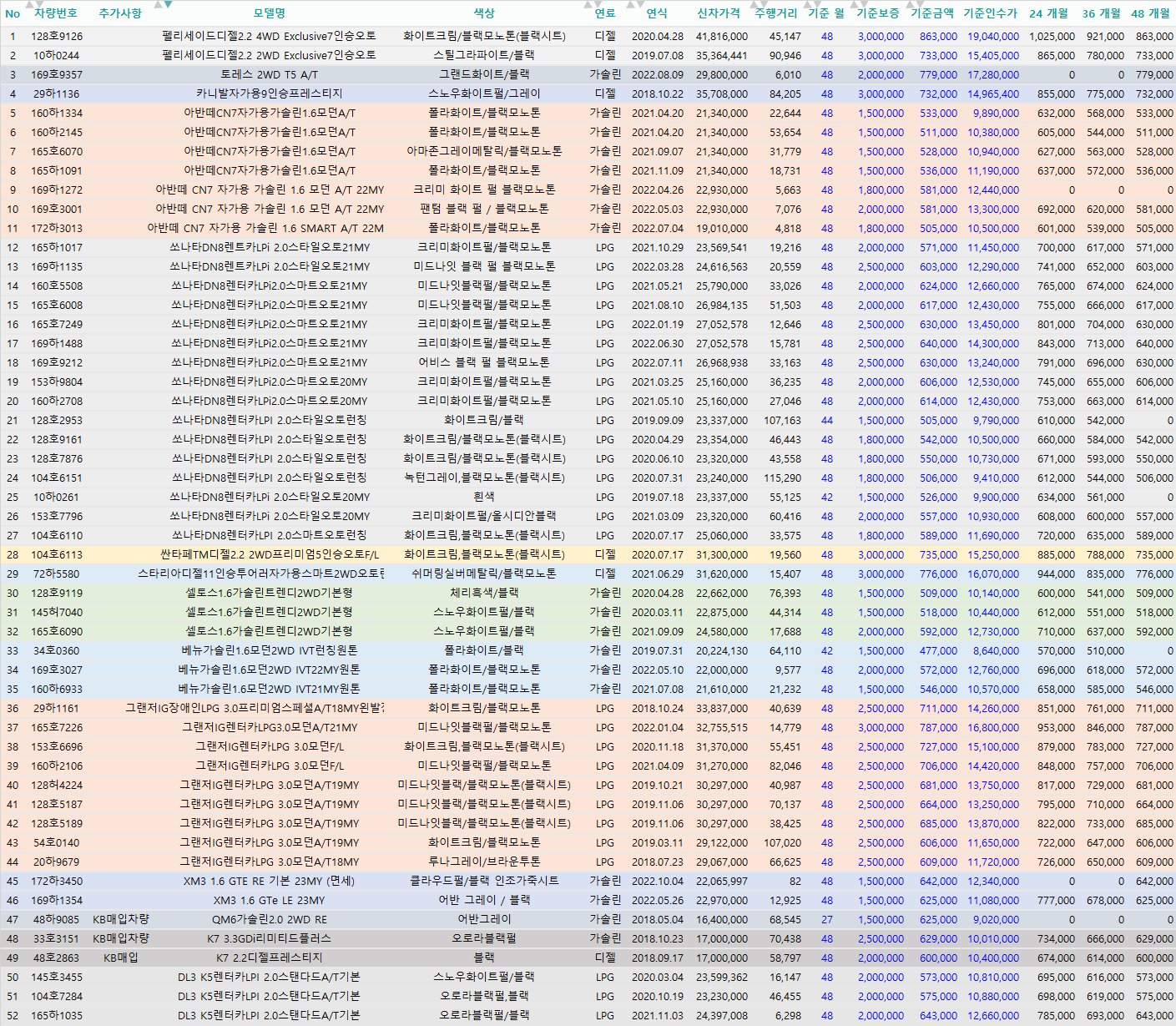Screen dimensions: 1176x1026
Task: Click the No column header
Action: [13, 13]
